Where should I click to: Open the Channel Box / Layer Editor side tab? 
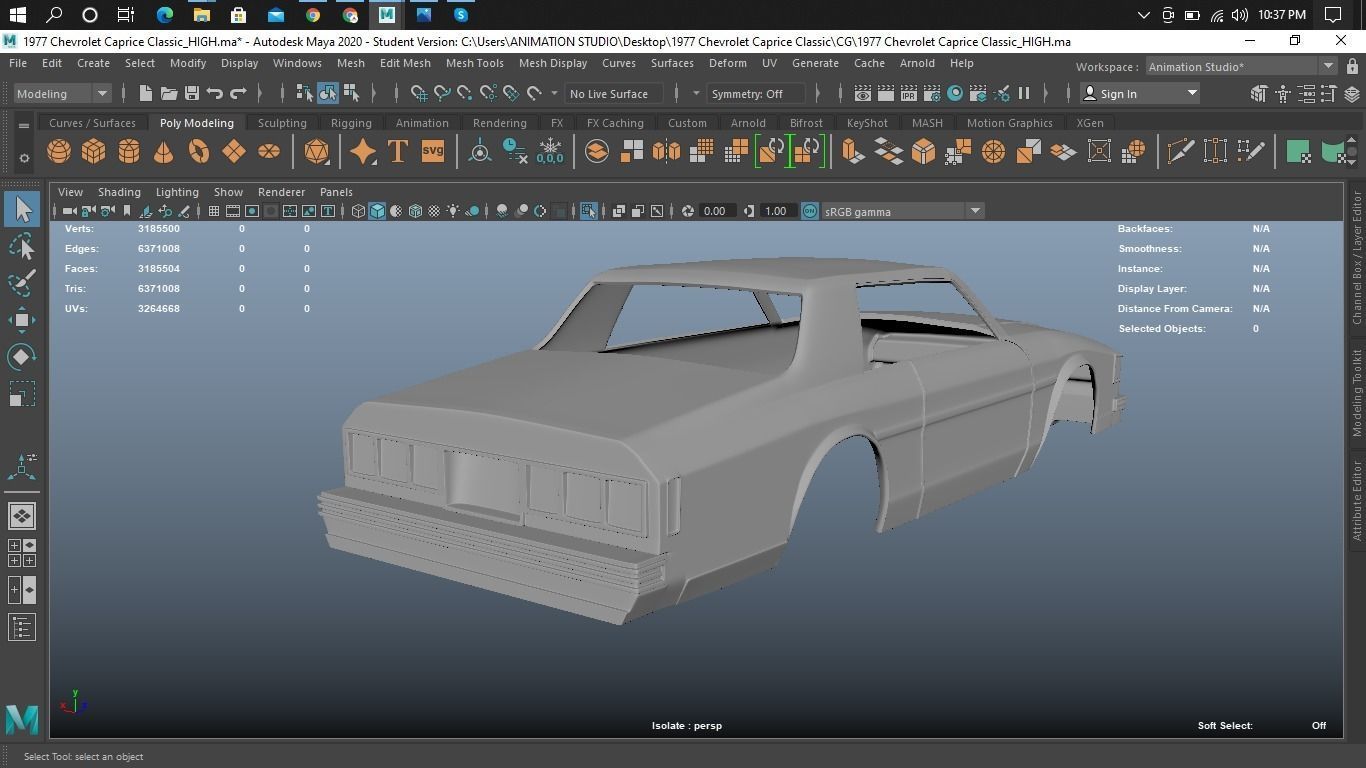(1357, 259)
